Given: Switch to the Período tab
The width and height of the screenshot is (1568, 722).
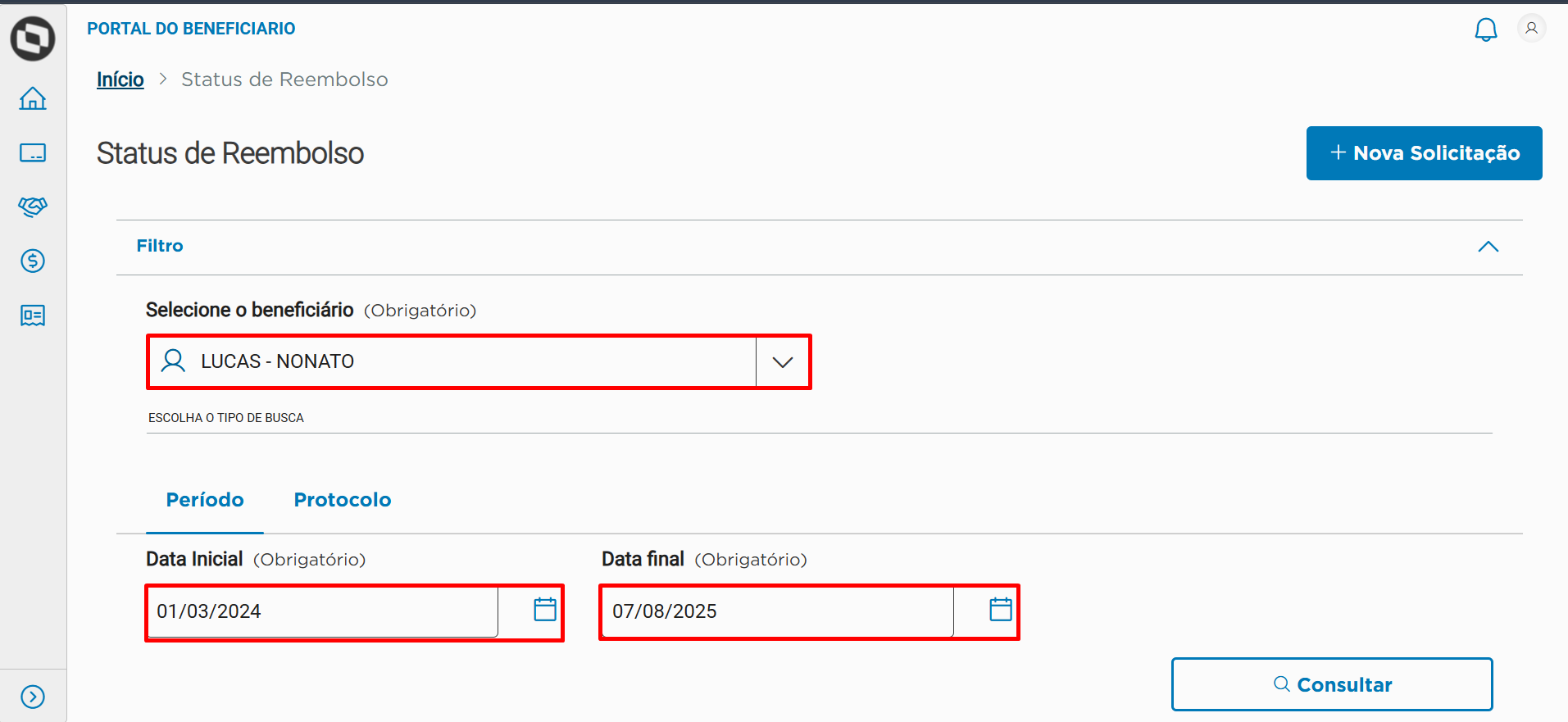Looking at the screenshot, I should click(x=205, y=500).
